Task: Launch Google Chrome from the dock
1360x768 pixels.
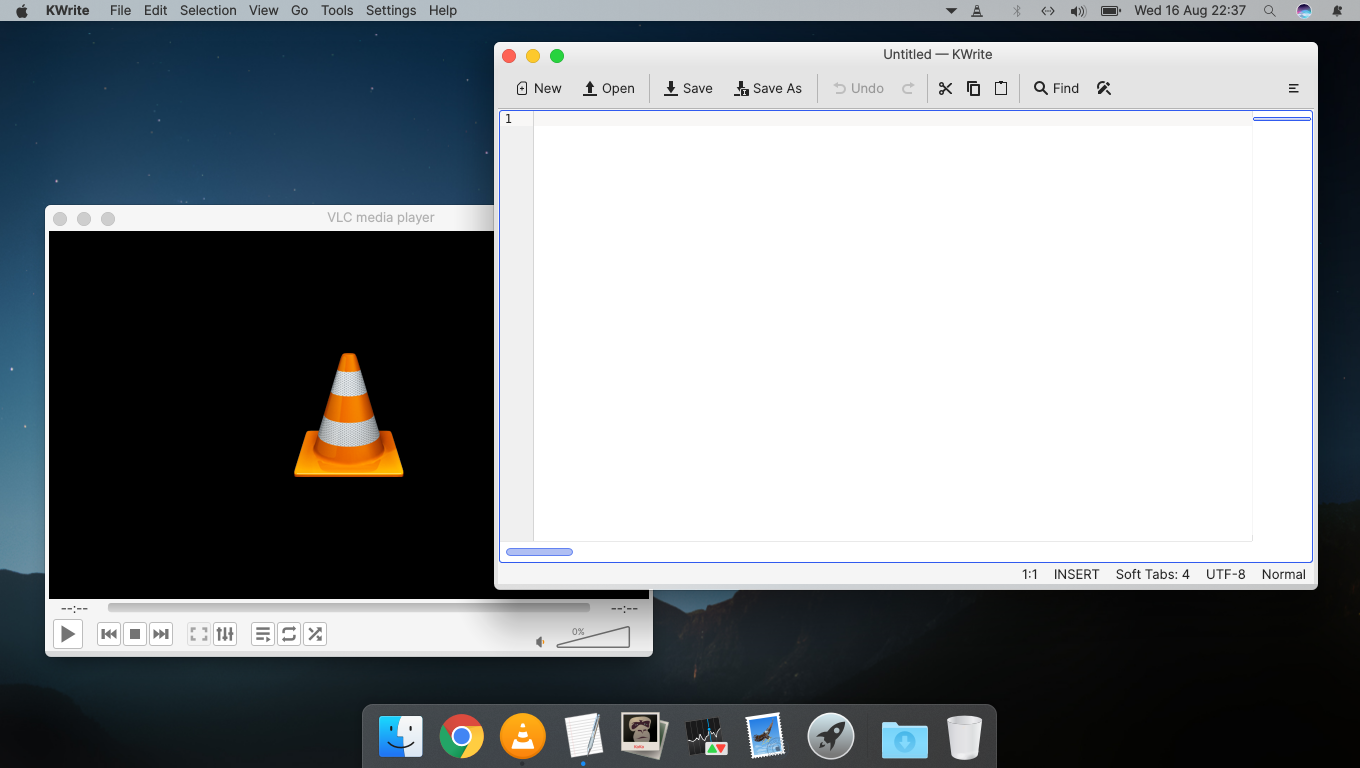Action: [x=461, y=737]
